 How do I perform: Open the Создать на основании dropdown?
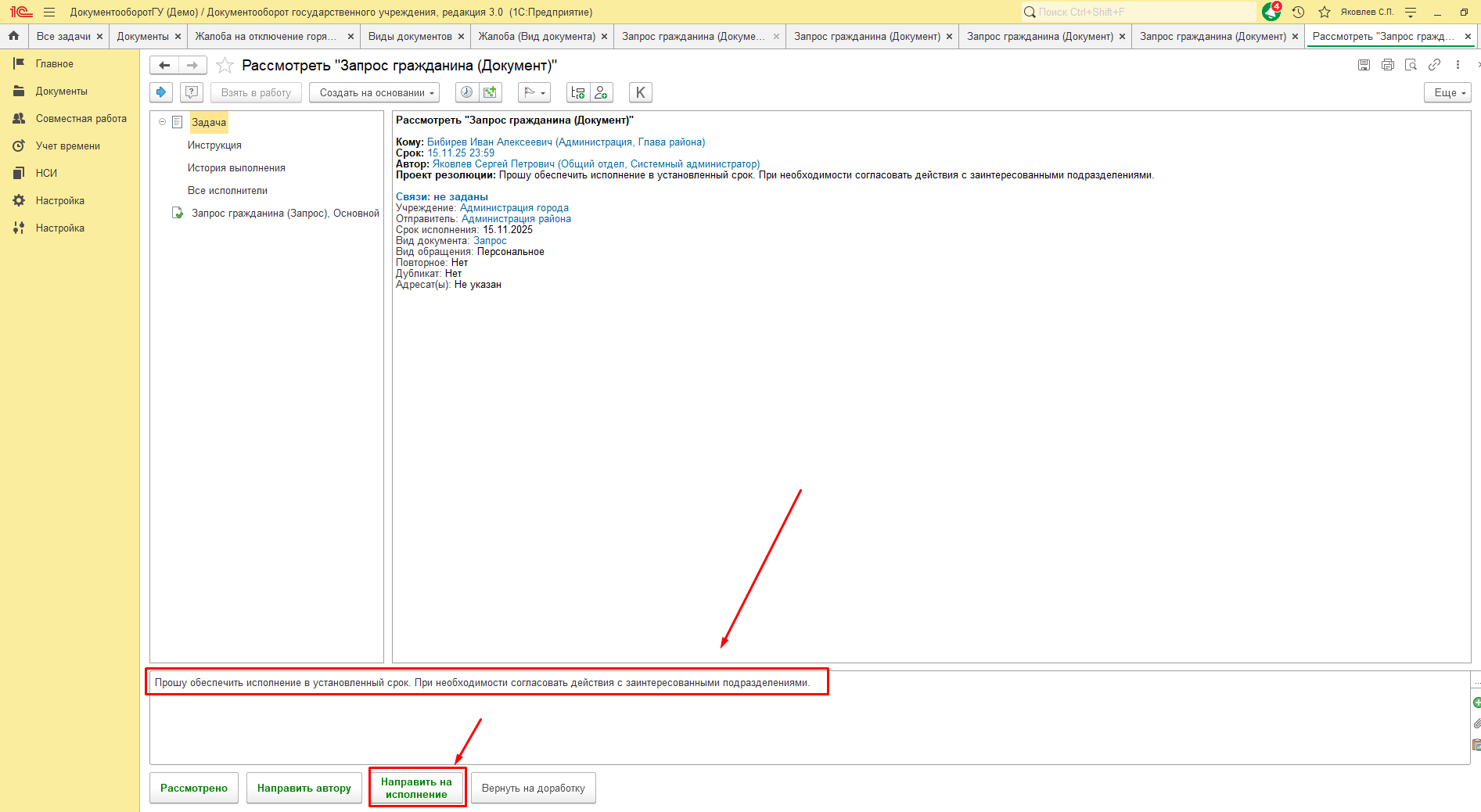375,92
